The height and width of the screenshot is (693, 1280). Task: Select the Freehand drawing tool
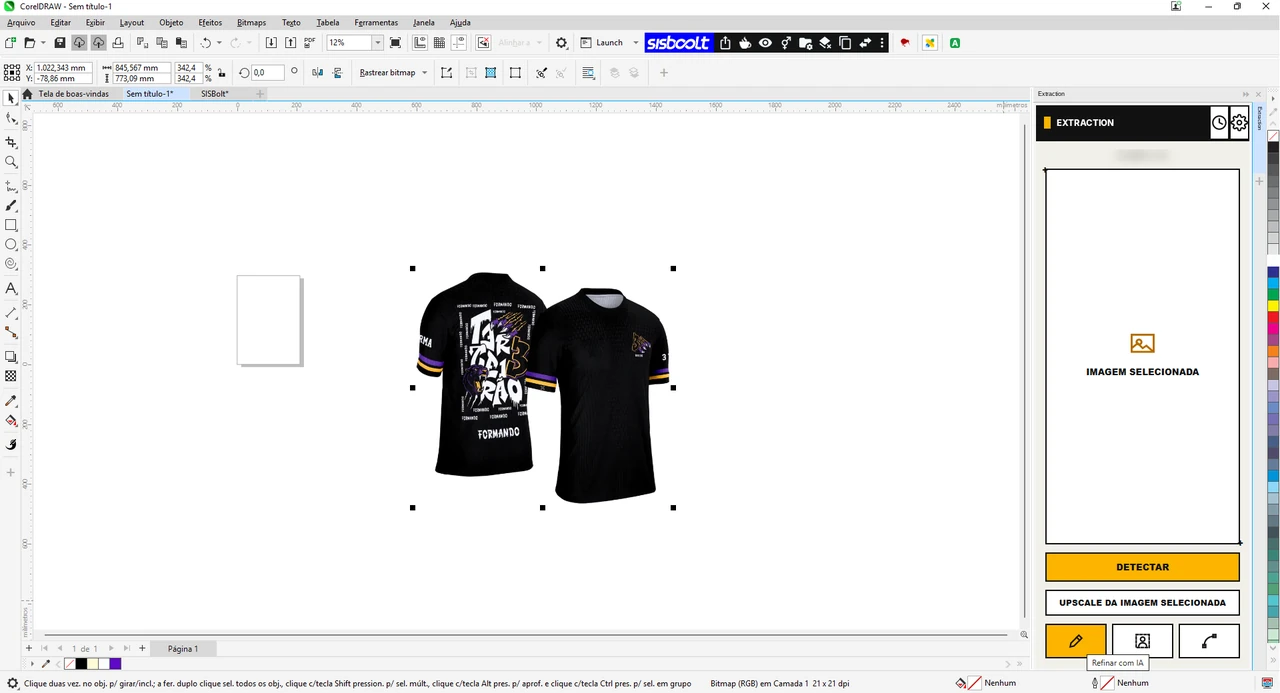(11, 186)
